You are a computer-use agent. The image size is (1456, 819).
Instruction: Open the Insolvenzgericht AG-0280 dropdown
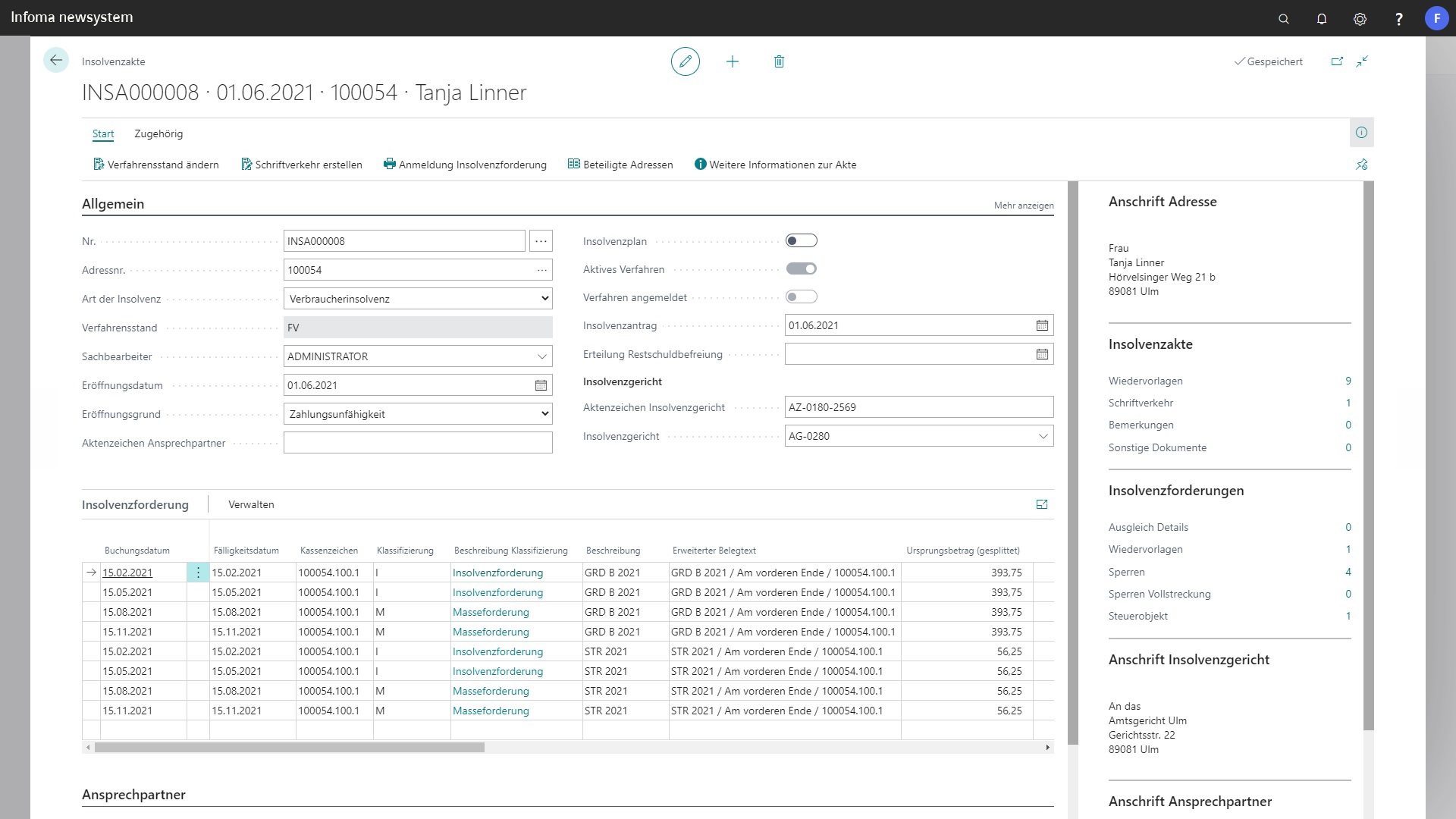point(1043,436)
